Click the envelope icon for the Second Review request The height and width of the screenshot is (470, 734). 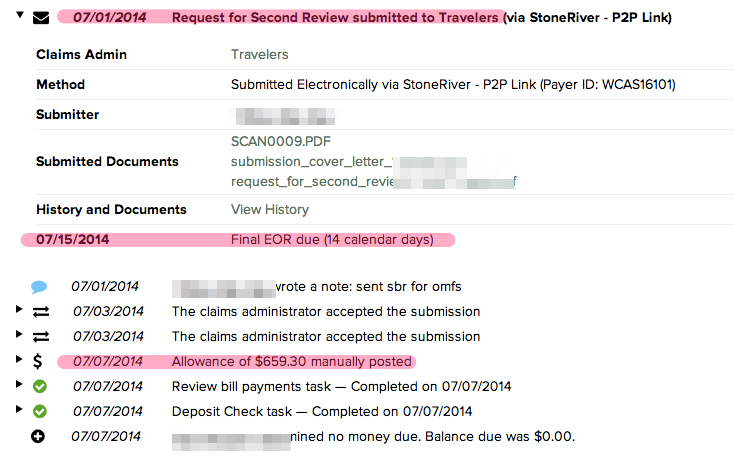[41, 18]
